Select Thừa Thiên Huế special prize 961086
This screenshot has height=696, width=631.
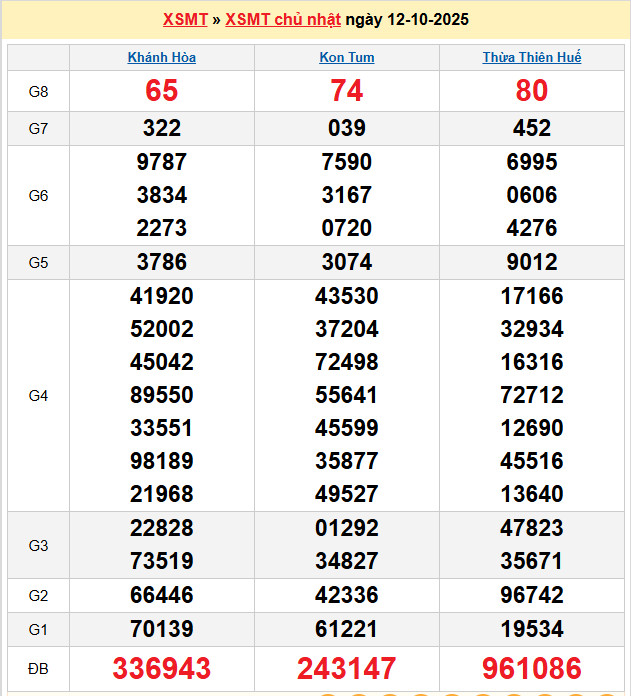[x=532, y=668]
